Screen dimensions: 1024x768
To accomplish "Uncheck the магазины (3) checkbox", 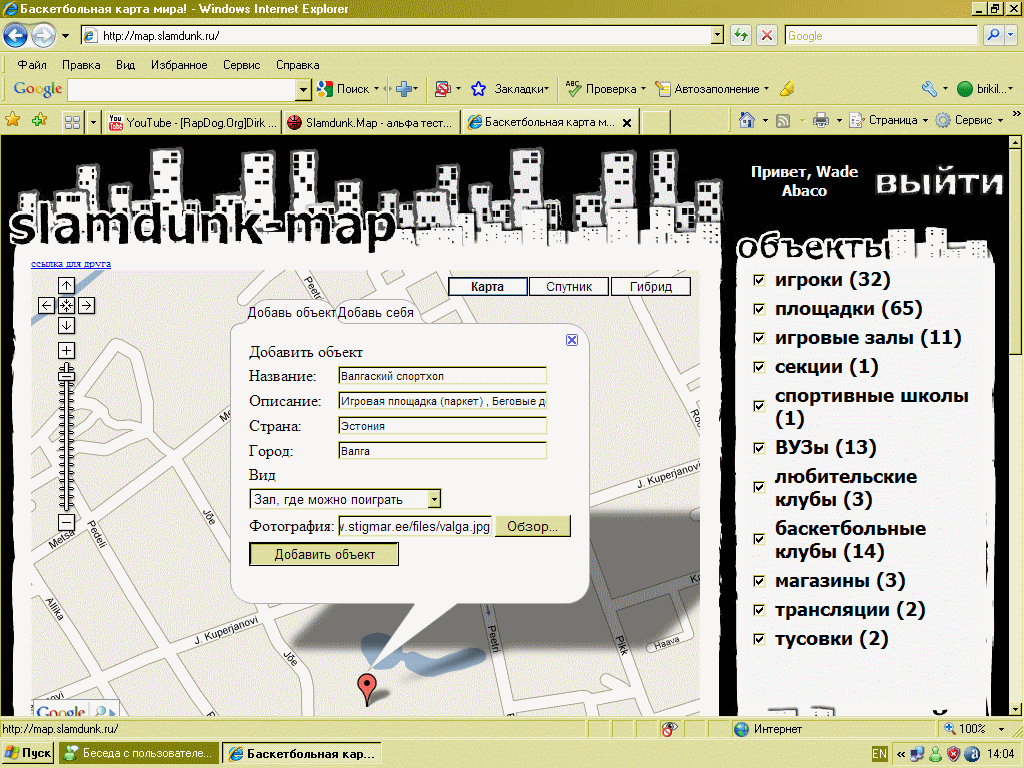I will [x=759, y=581].
